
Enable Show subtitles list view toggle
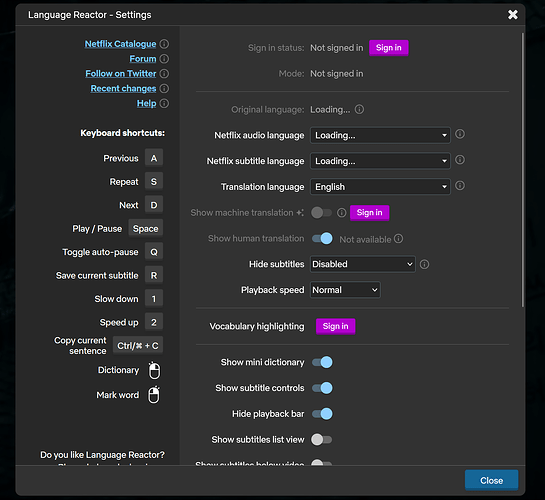322,440
